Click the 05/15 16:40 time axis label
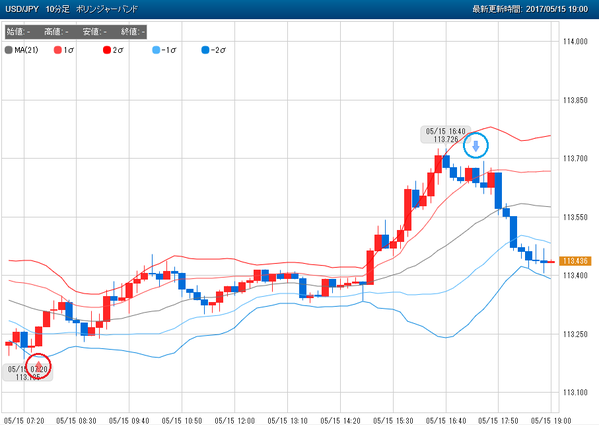The image size is (599, 425). tap(446, 420)
